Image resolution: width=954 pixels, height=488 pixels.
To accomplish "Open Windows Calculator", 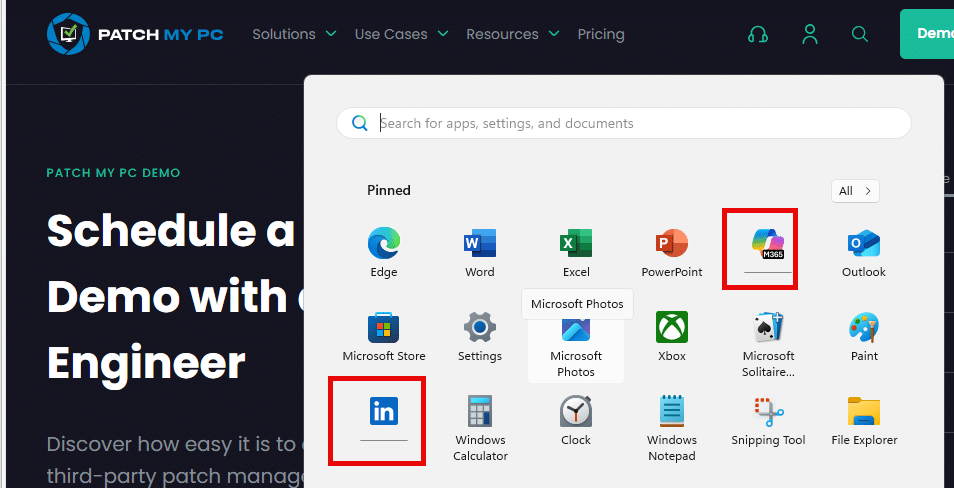I will coord(480,428).
